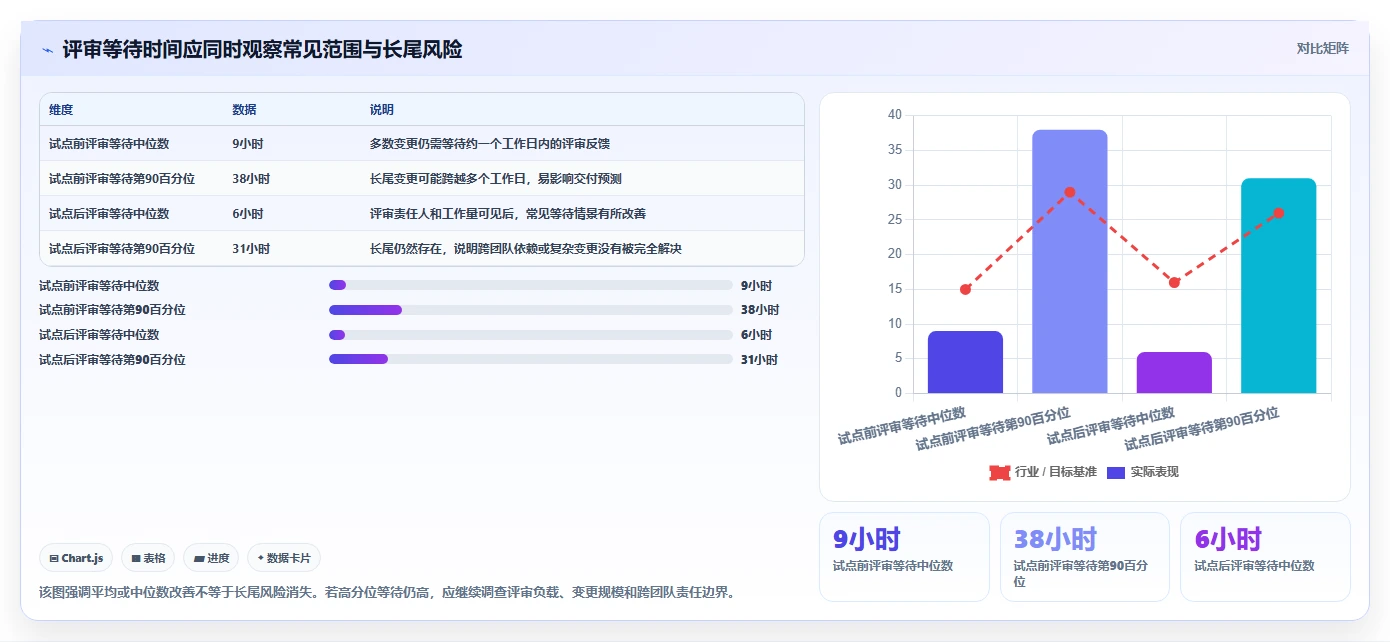Click the violet 6-hour chart bar

[x=1174, y=373]
